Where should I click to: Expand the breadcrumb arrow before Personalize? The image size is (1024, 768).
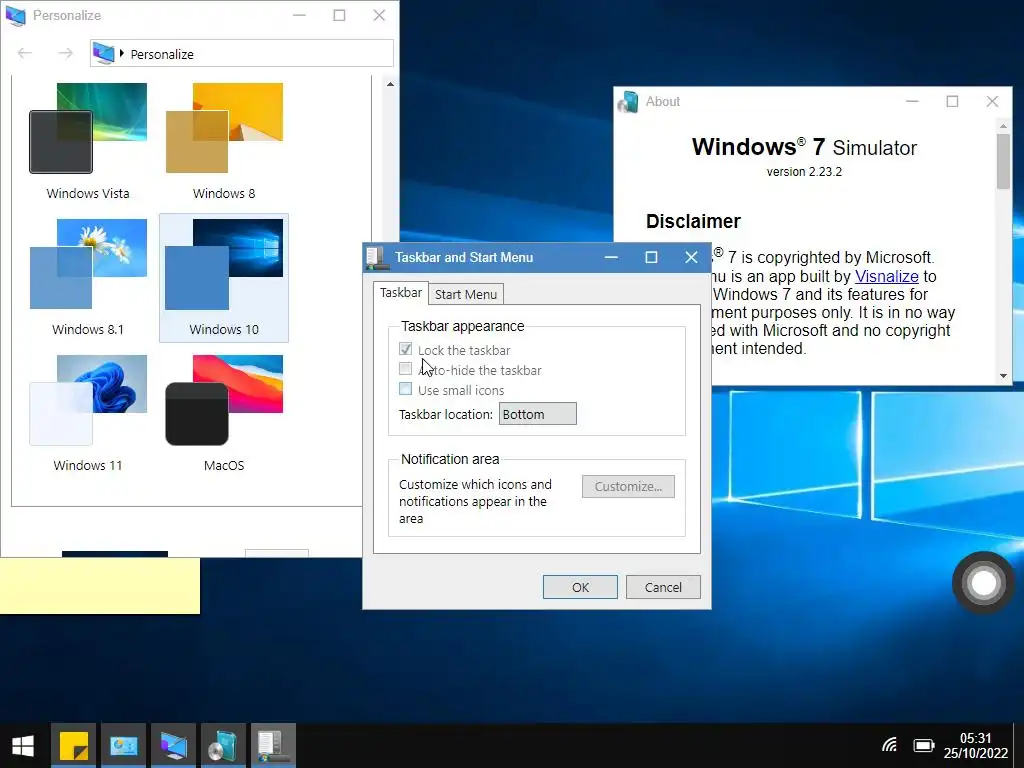tap(121, 54)
